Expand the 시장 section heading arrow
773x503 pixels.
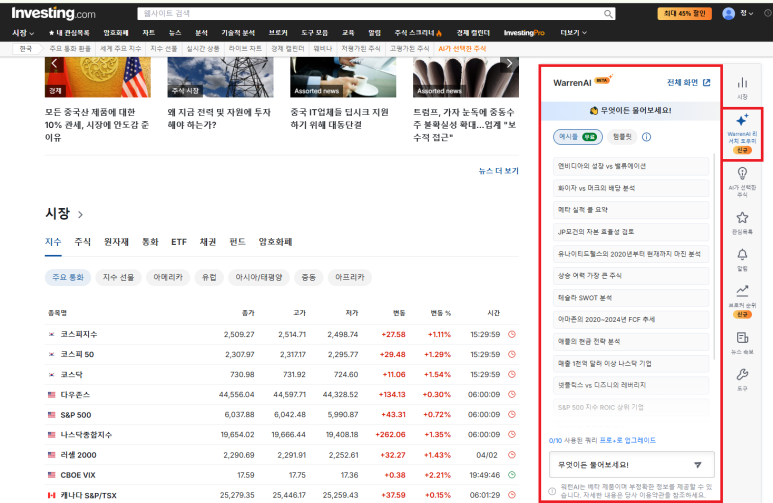(80, 215)
